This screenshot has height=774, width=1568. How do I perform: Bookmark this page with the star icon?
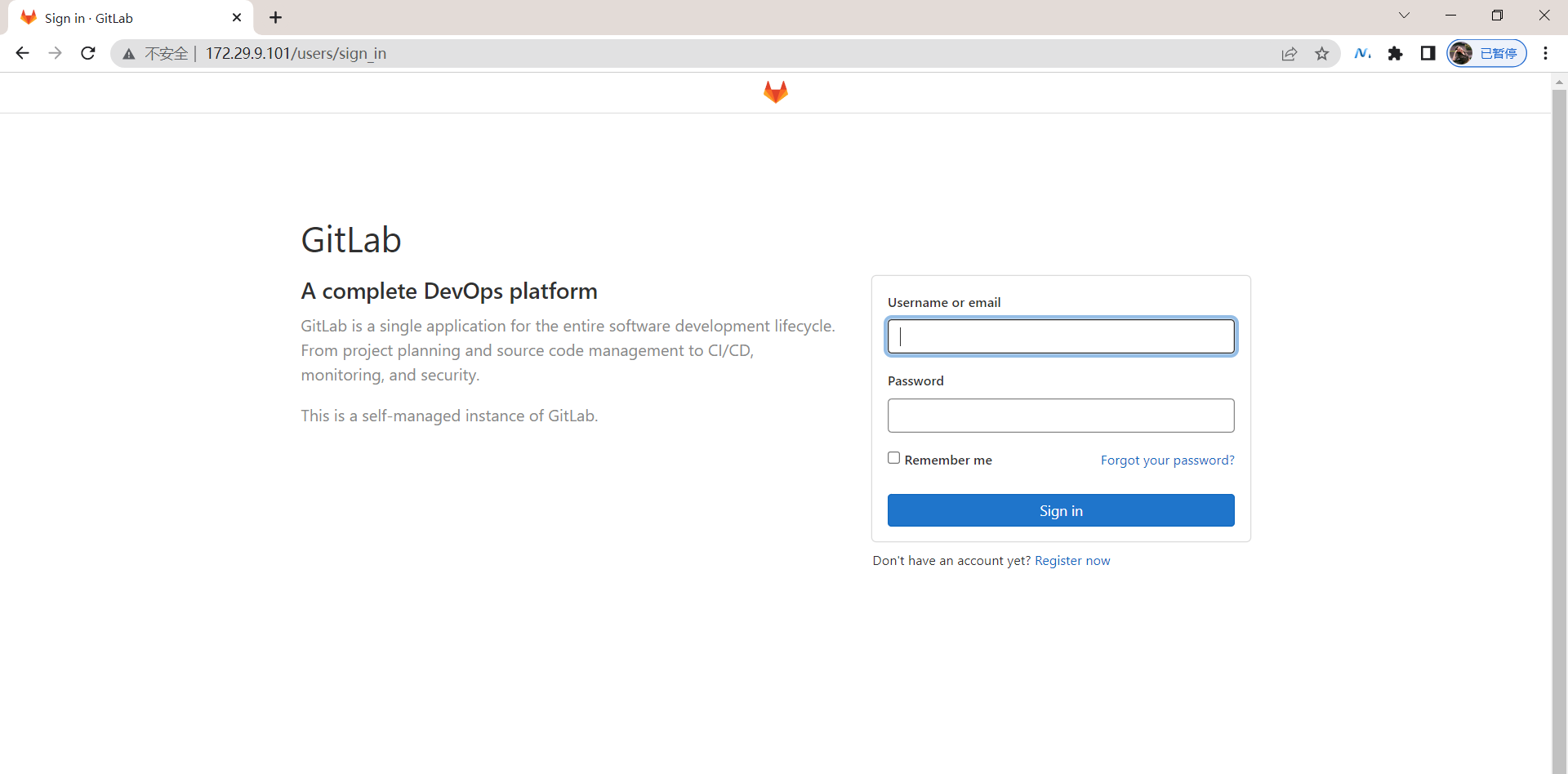click(1322, 54)
